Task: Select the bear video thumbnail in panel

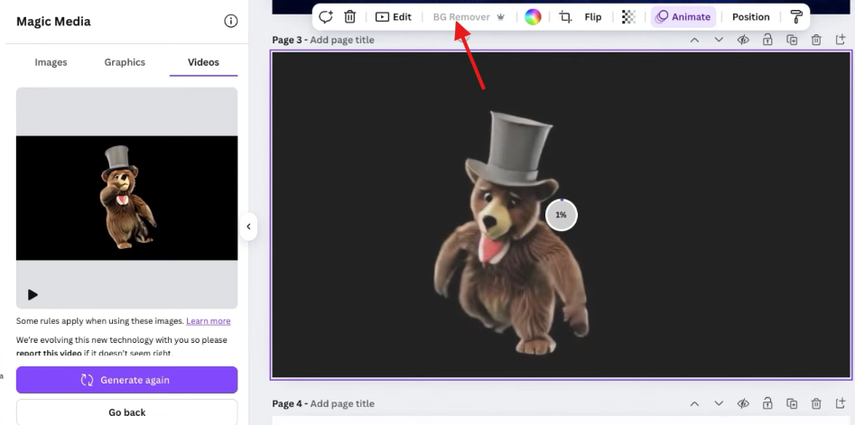Action: point(127,198)
